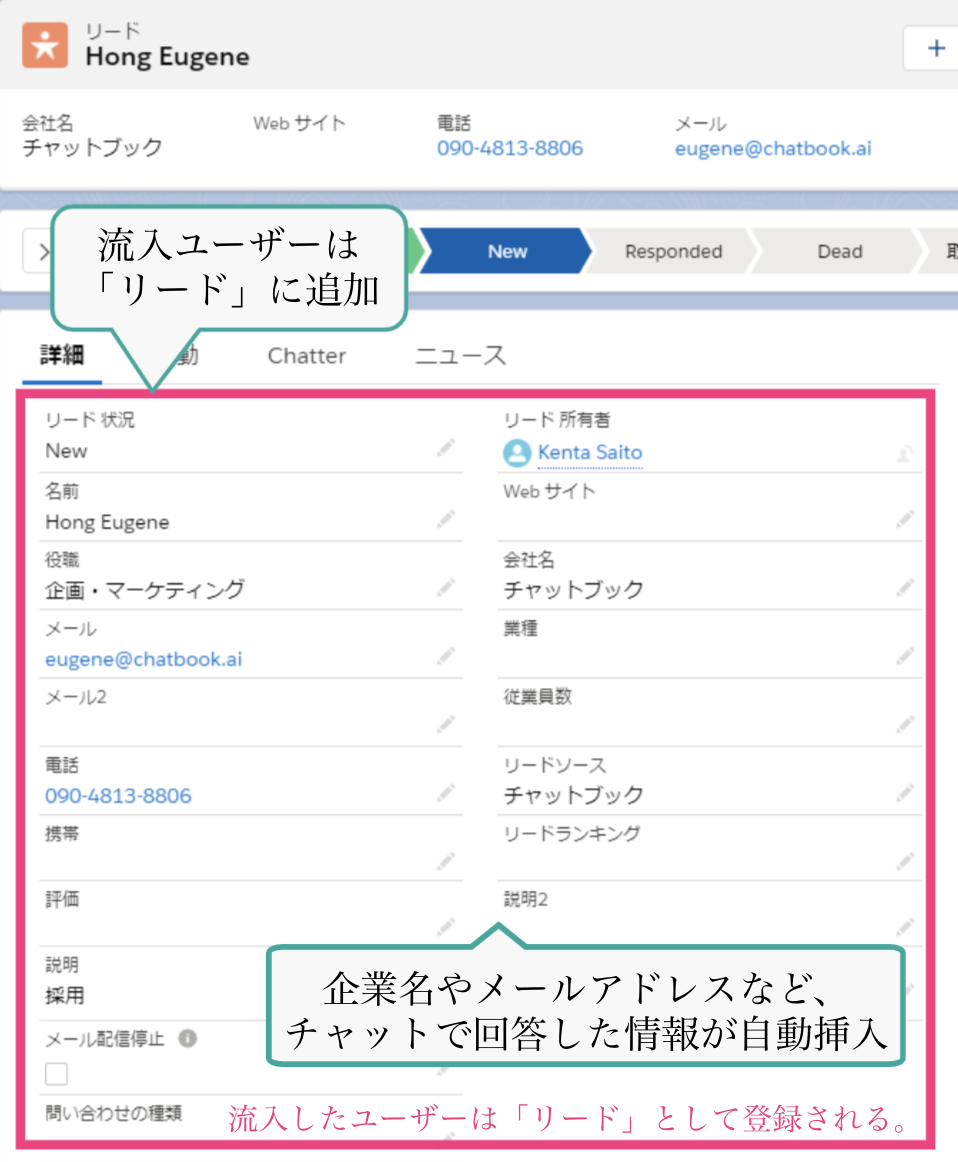Change lead owner icon beside Kenta Saito

[905, 453]
